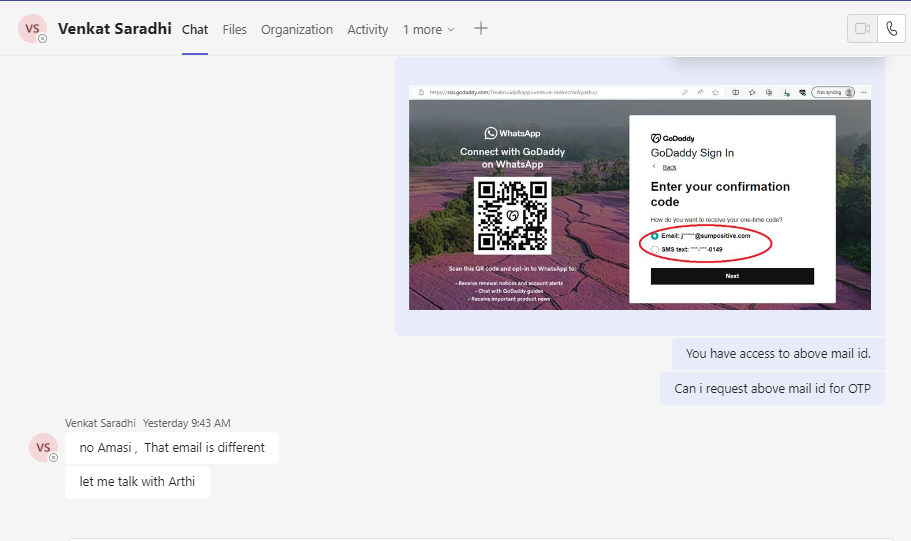This screenshot has height=541, width=911.
Task: Open the Organization tab
Action: point(297,29)
